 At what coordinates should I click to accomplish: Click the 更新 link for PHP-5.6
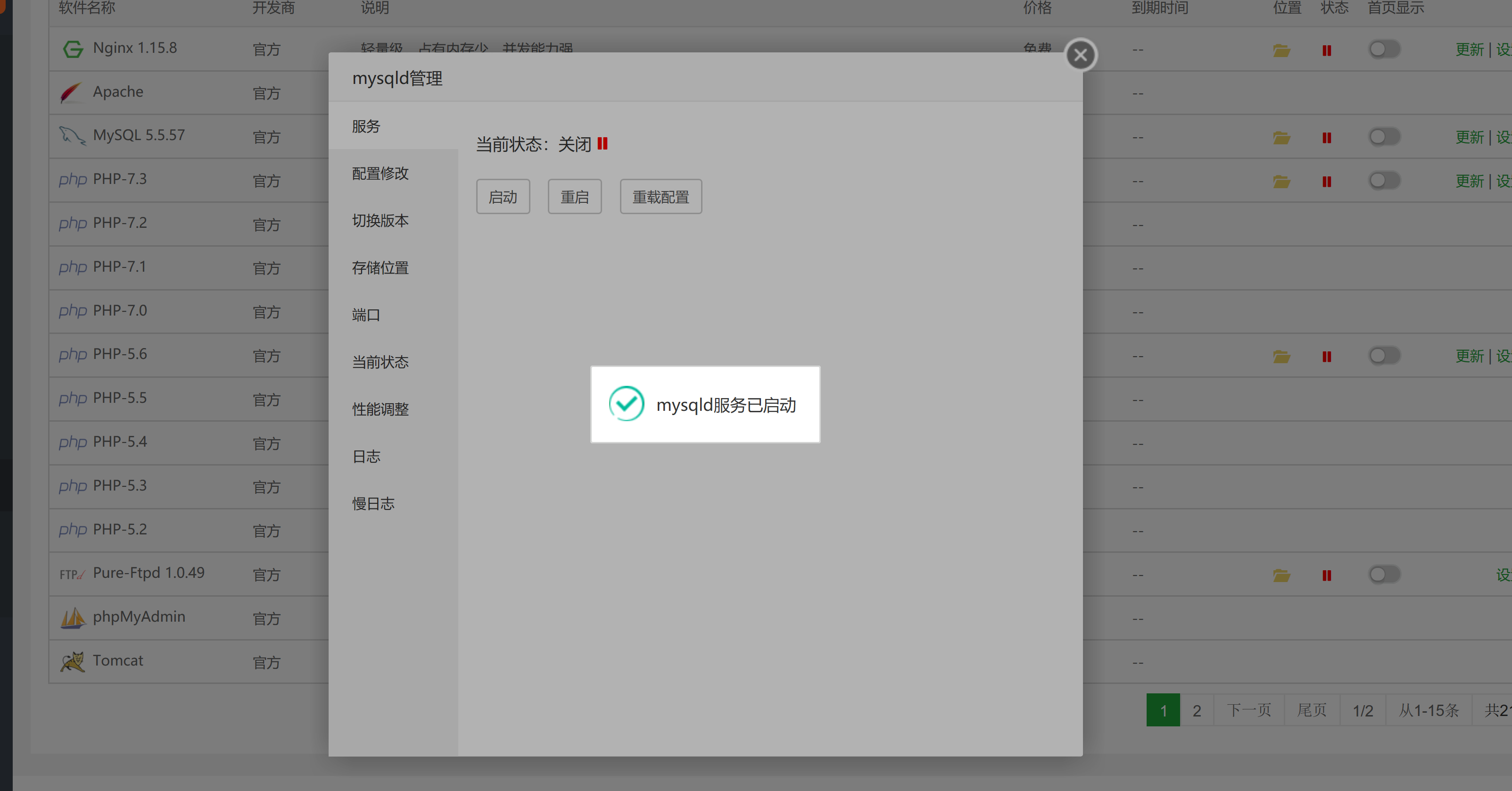point(1469,357)
